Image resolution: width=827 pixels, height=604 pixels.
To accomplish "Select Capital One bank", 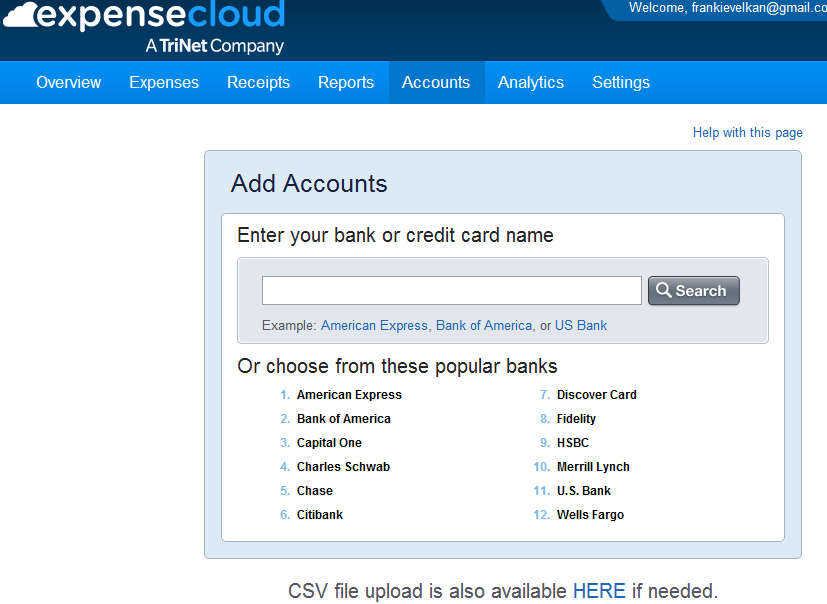I will (329, 443).
